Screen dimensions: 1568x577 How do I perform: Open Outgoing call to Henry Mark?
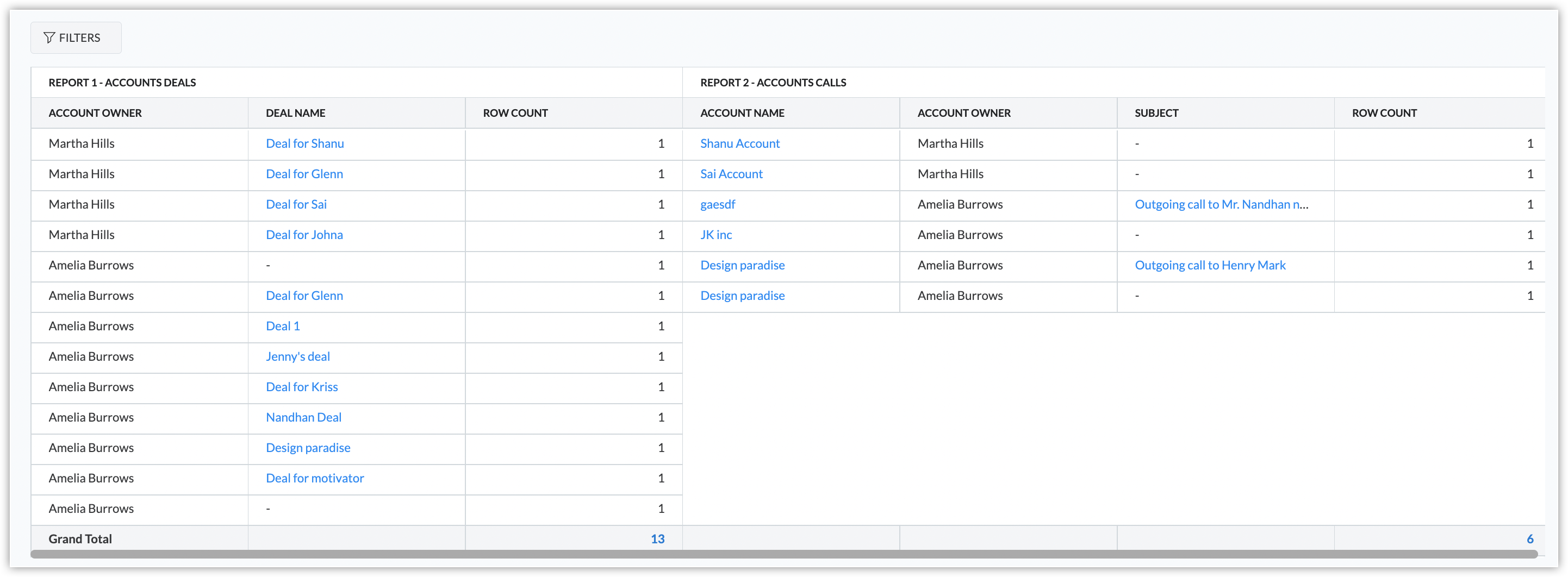coord(1210,265)
